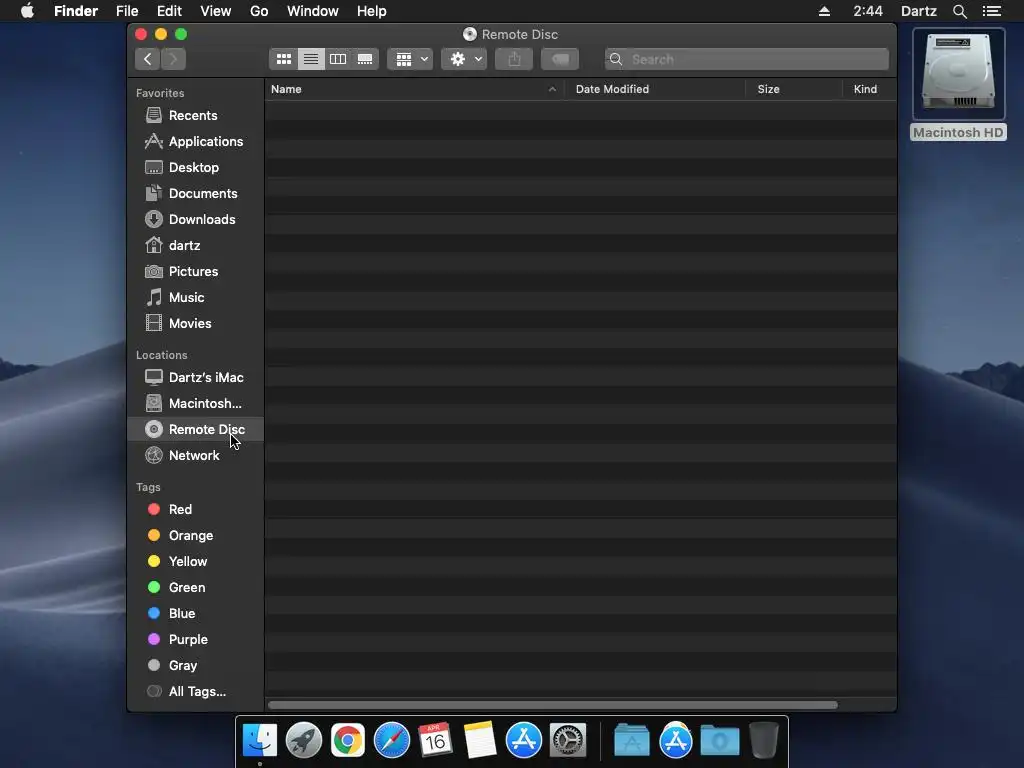Go back with the left chevron button
Screen dimensions: 1024x768
point(148,59)
